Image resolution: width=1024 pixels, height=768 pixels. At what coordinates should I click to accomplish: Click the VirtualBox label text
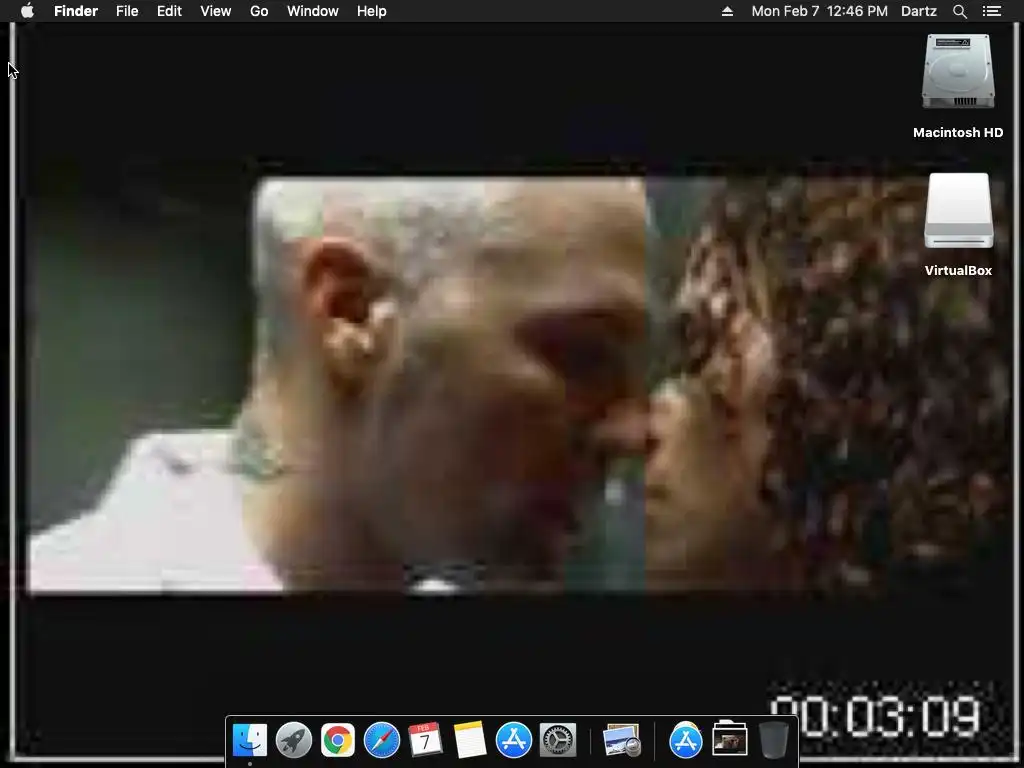(958, 270)
